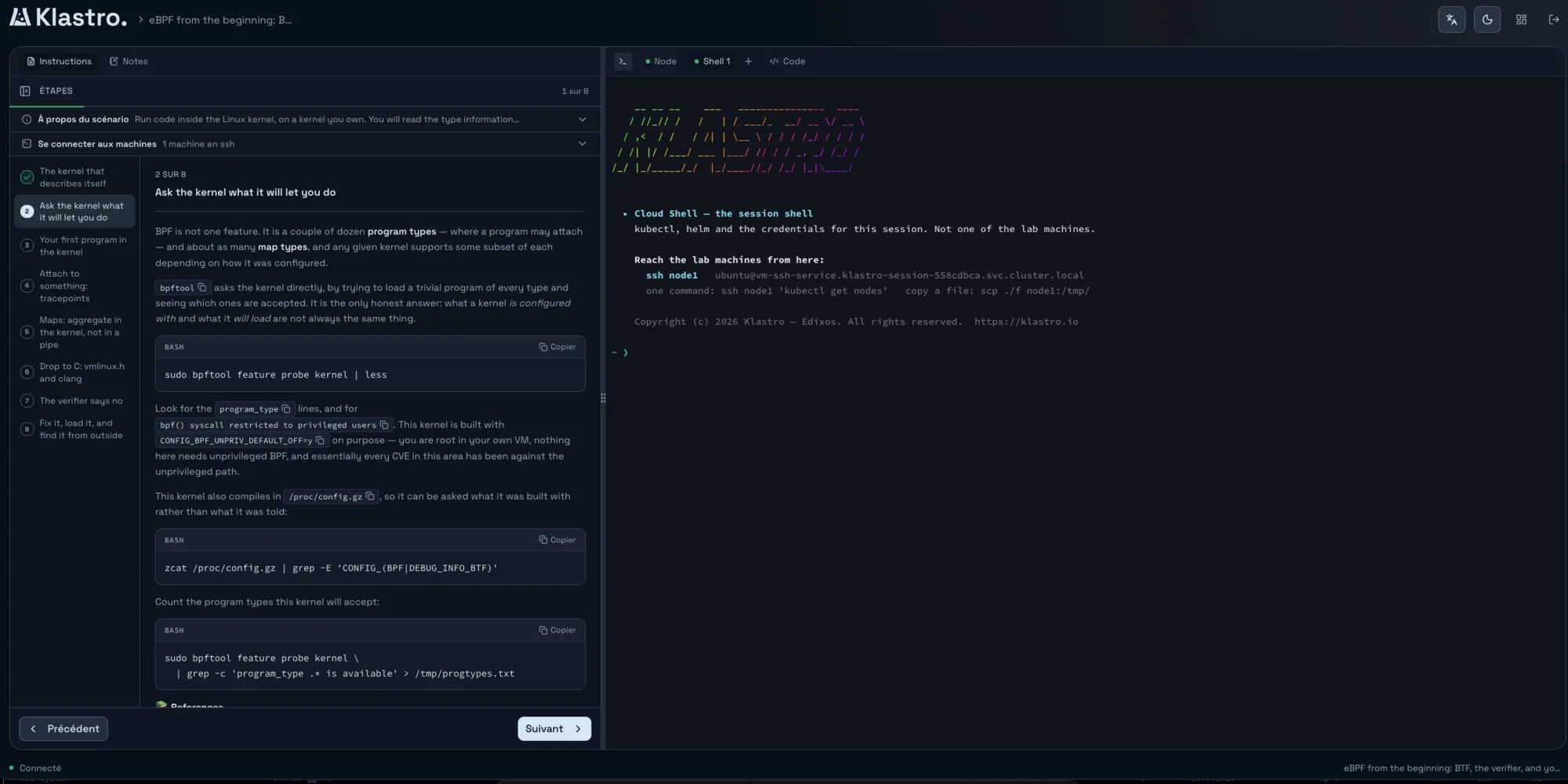This screenshot has width=1568, height=784.
Task: Open the language translation switcher
Action: point(1451,20)
